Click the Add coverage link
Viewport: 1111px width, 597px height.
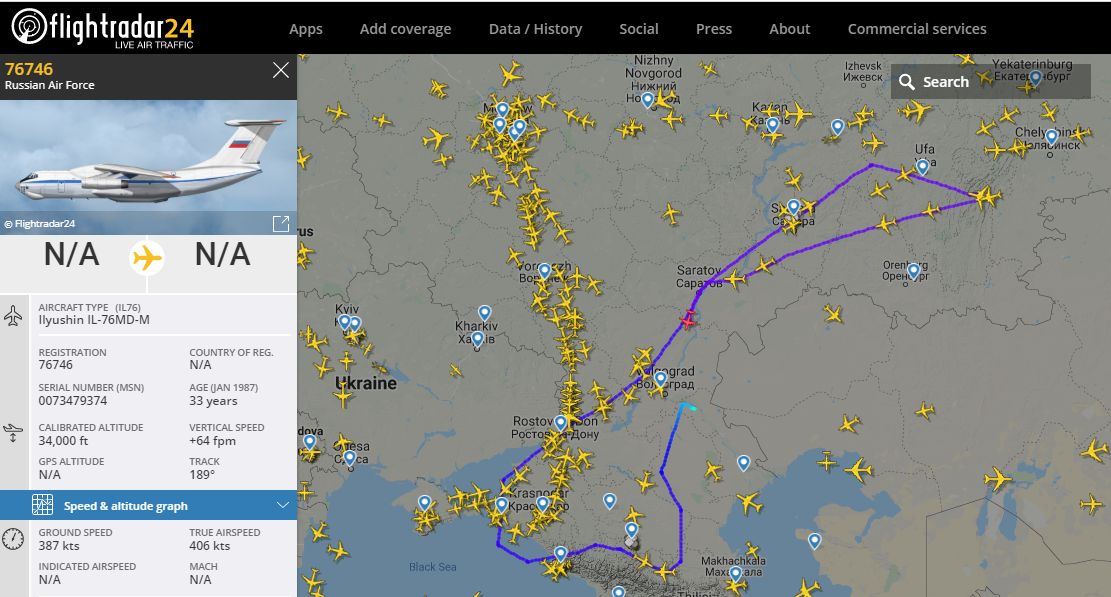tap(405, 29)
